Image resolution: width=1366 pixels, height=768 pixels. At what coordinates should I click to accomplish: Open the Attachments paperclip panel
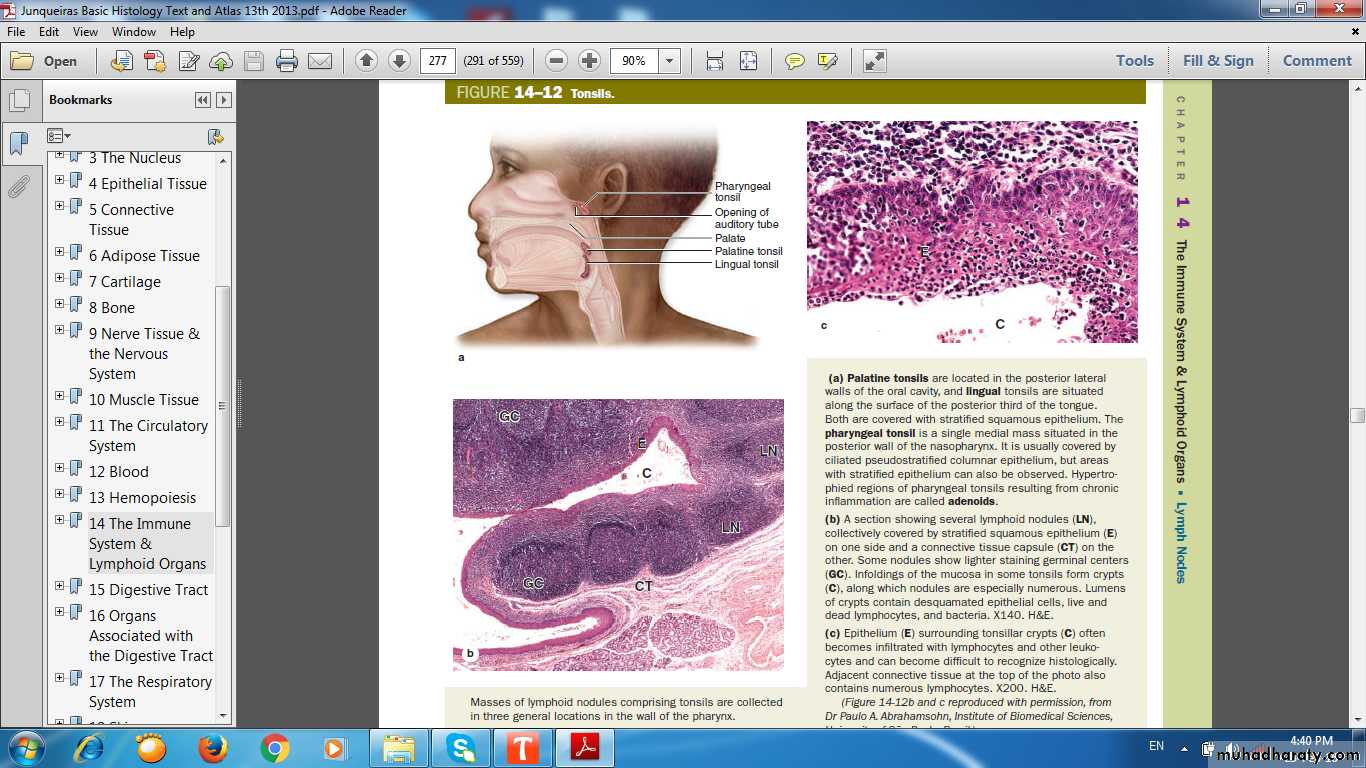(x=18, y=187)
